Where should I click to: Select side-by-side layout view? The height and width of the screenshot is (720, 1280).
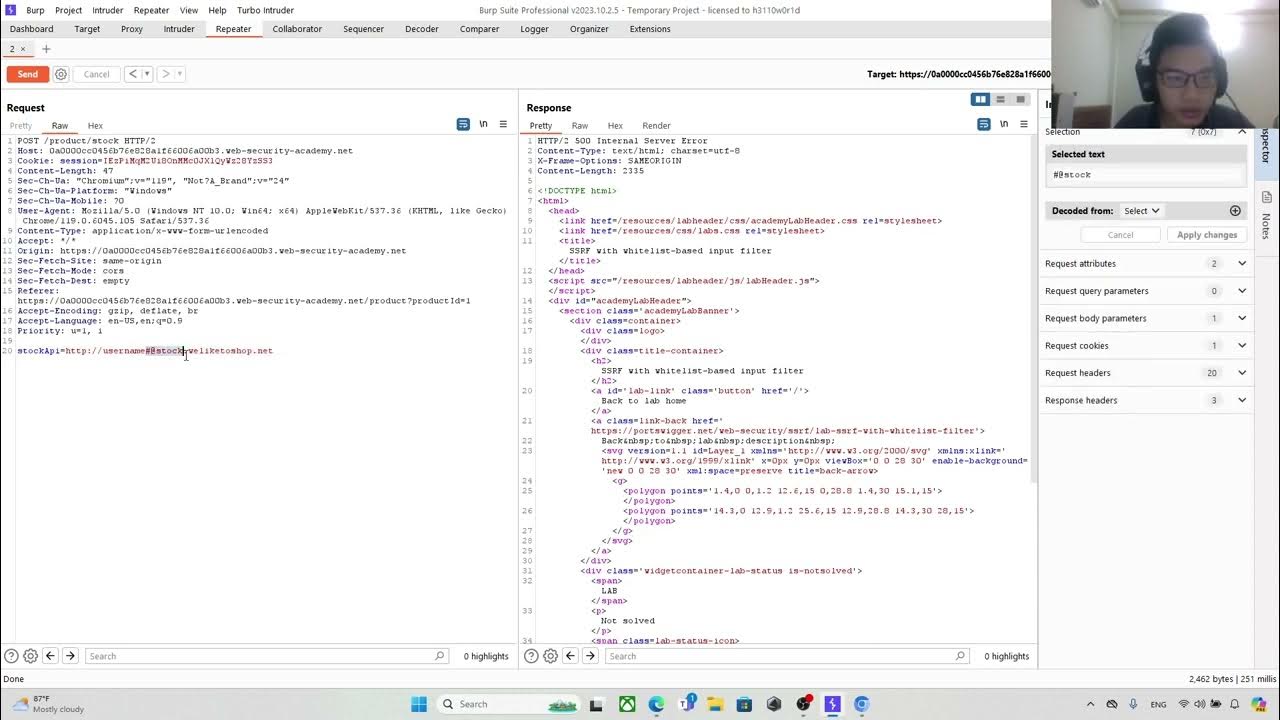pyautogui.click(x=981, y=100)
